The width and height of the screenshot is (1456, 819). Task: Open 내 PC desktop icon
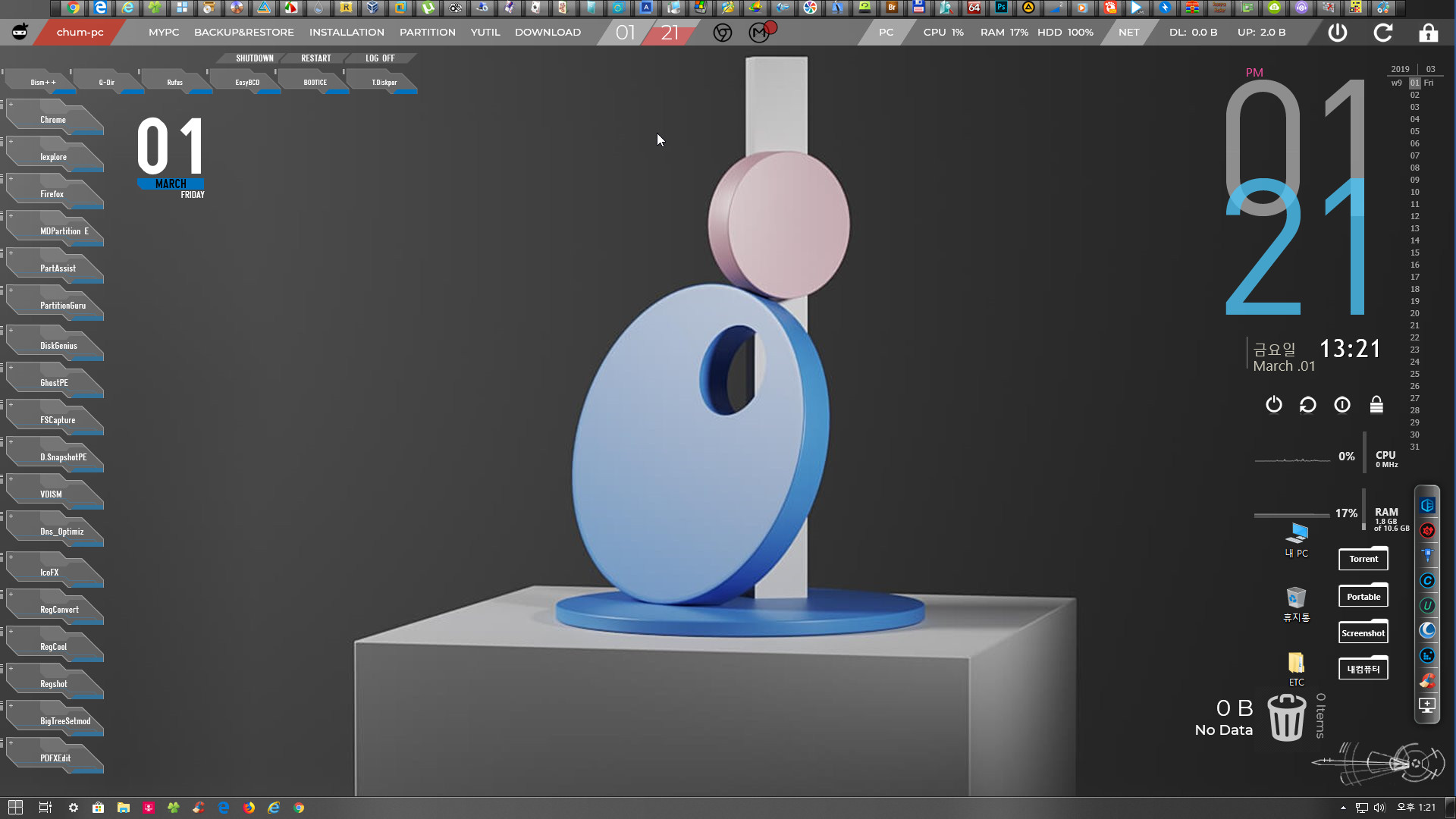tap(1297, 540)
